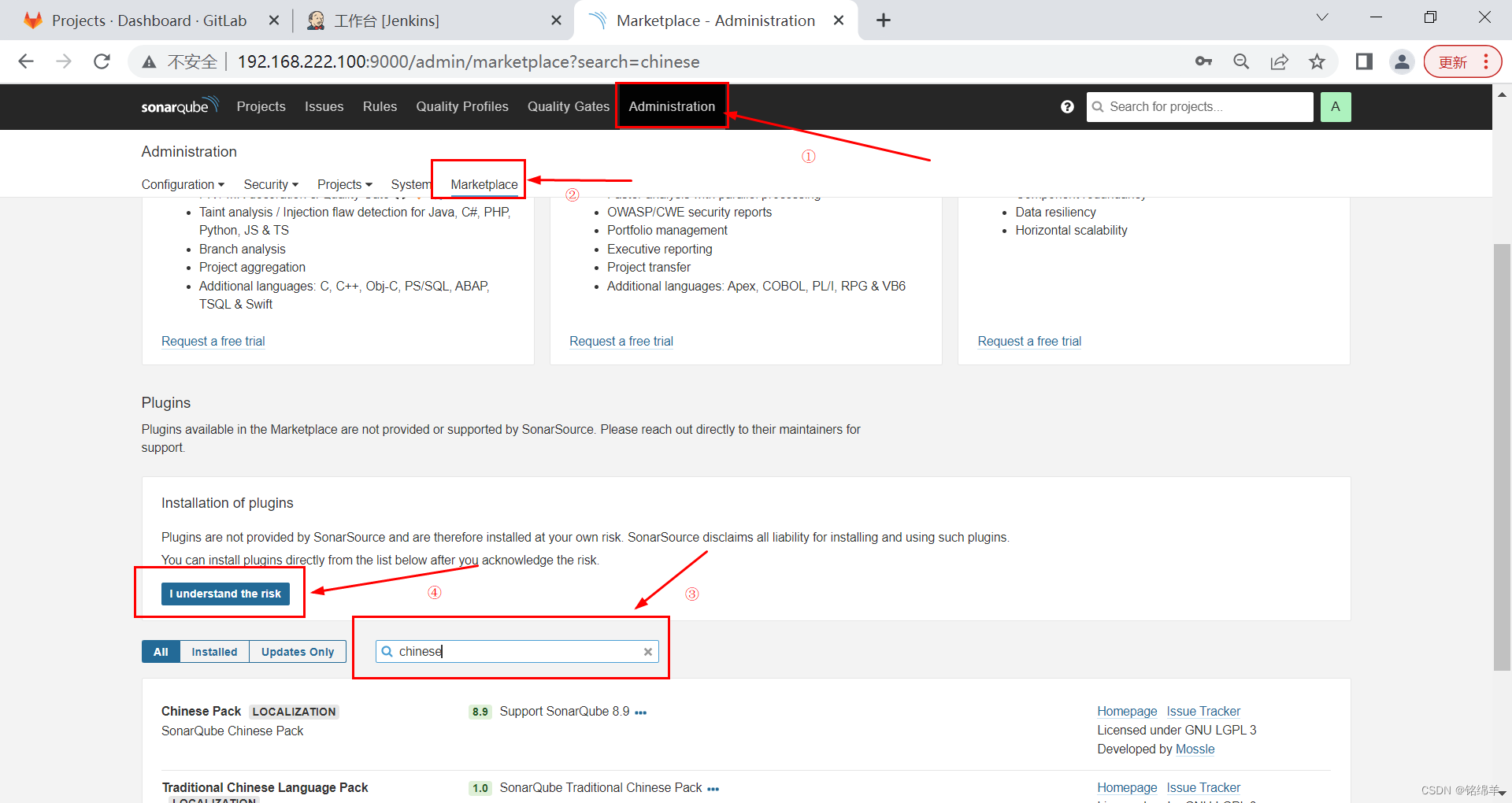Open a new browser tab
This screenshot has width=1512, height=803.
[x=884, y=20]
